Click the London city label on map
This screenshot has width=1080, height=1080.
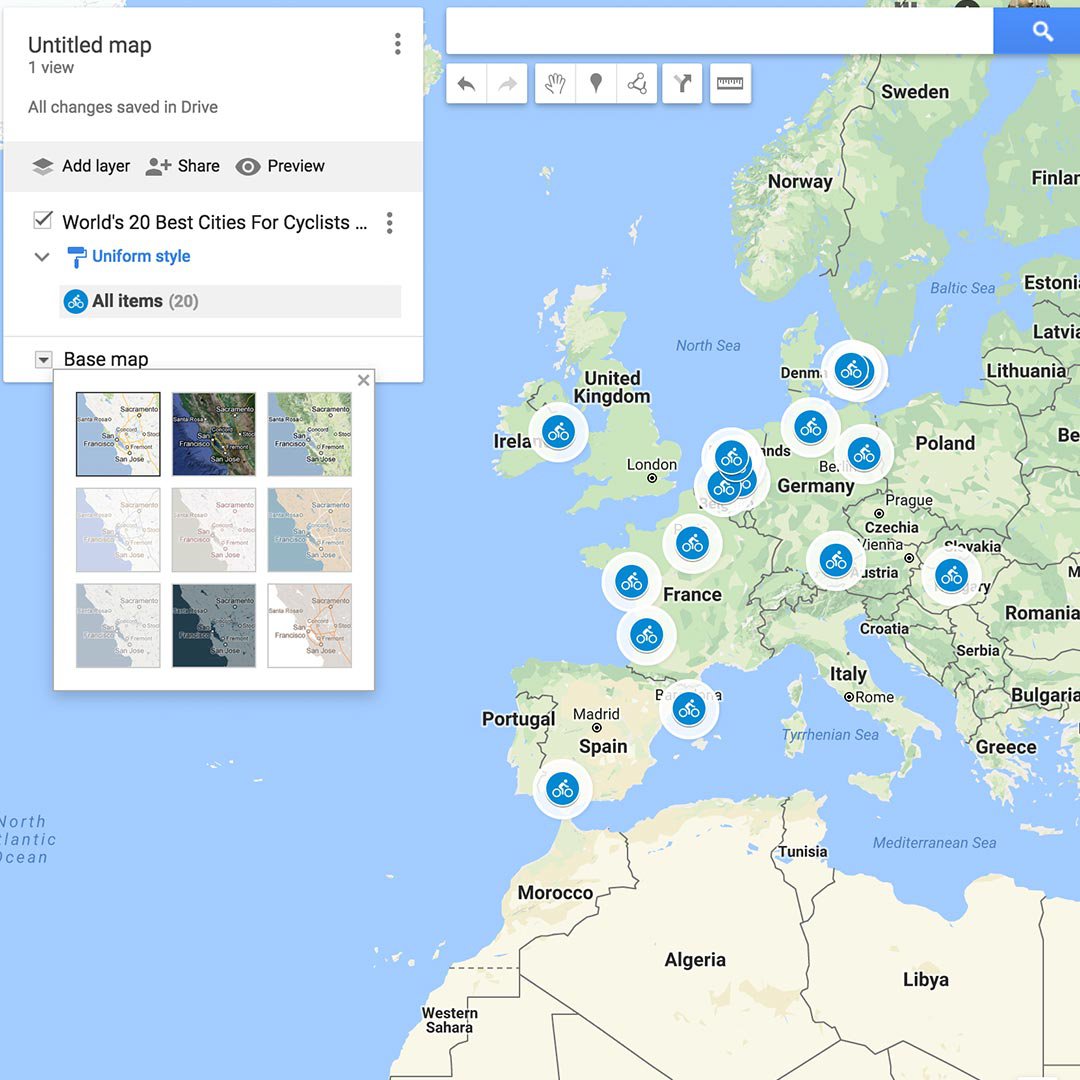click(652, 465)
